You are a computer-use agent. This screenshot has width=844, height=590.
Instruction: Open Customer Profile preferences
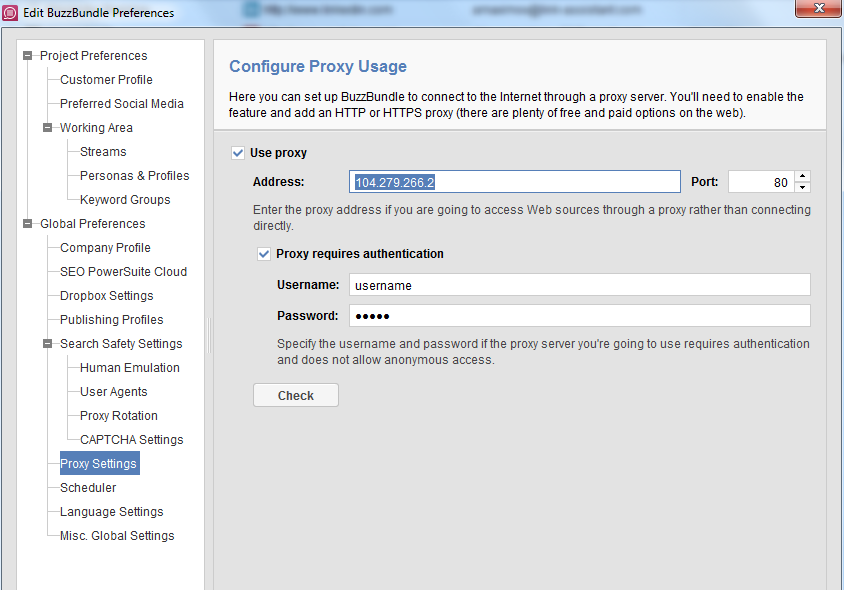click(106, 80)
